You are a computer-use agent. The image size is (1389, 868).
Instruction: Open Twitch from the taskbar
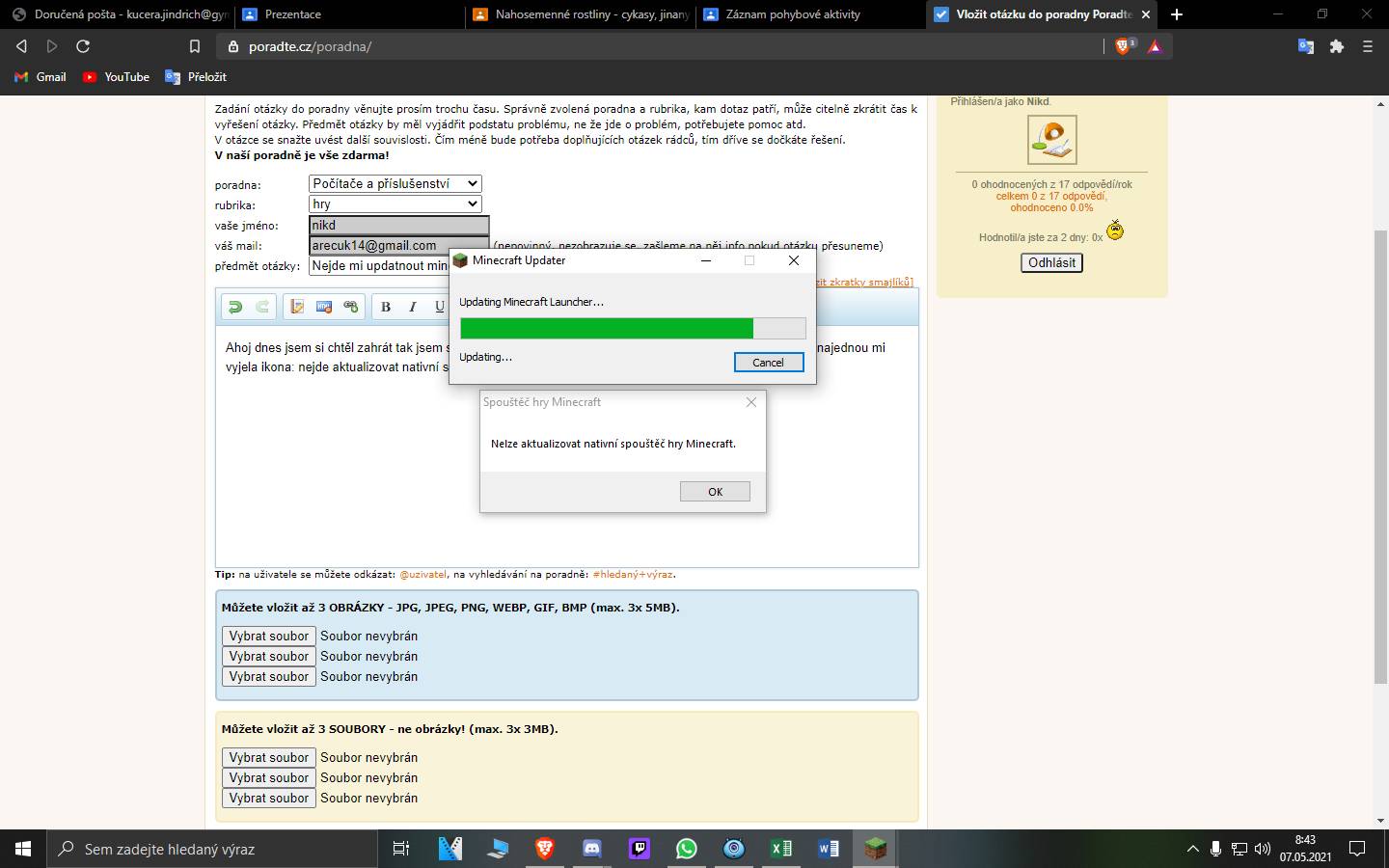point(640,849)
